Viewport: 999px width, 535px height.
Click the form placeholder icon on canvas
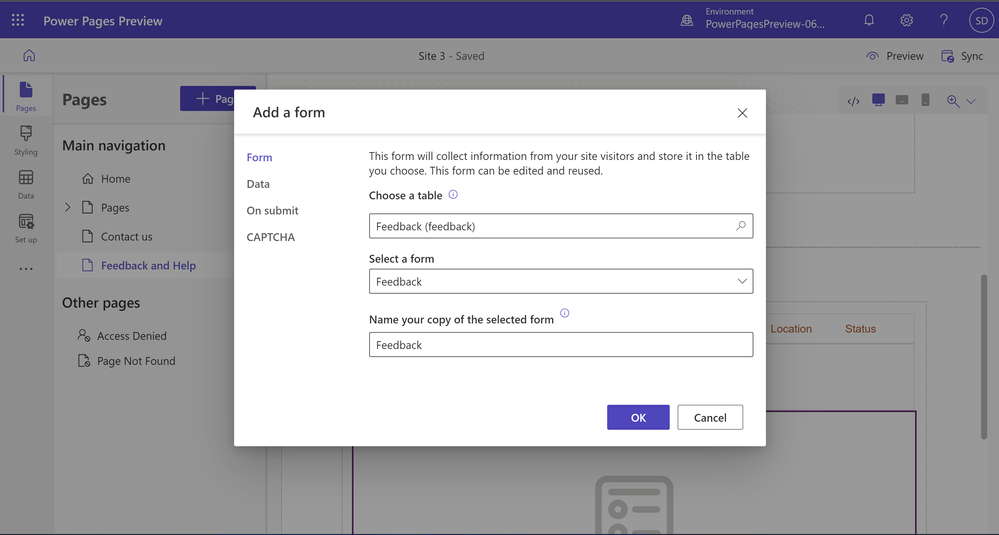634,506
